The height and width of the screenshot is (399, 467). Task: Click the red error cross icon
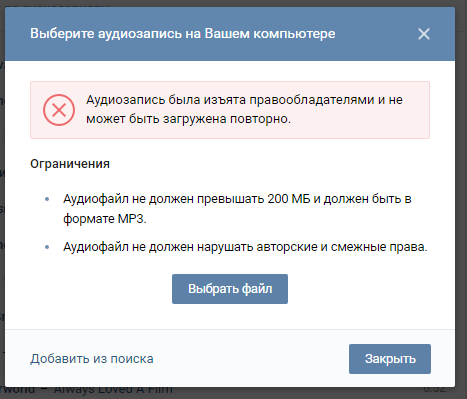pyautogui.click(x=59, y=110)
